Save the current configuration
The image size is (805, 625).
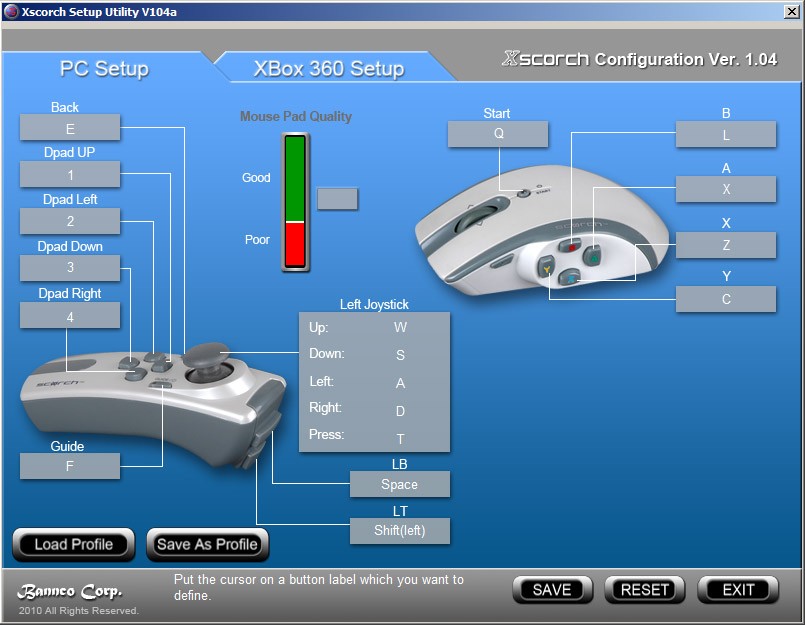tap(552, 590)
